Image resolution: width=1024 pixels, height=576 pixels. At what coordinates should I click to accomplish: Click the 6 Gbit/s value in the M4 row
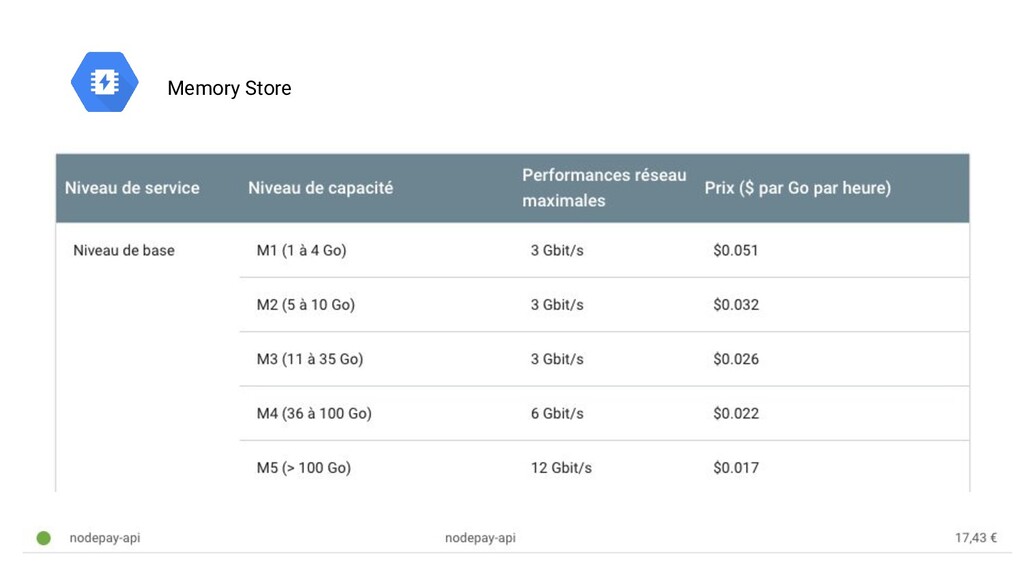coord(557,413)
